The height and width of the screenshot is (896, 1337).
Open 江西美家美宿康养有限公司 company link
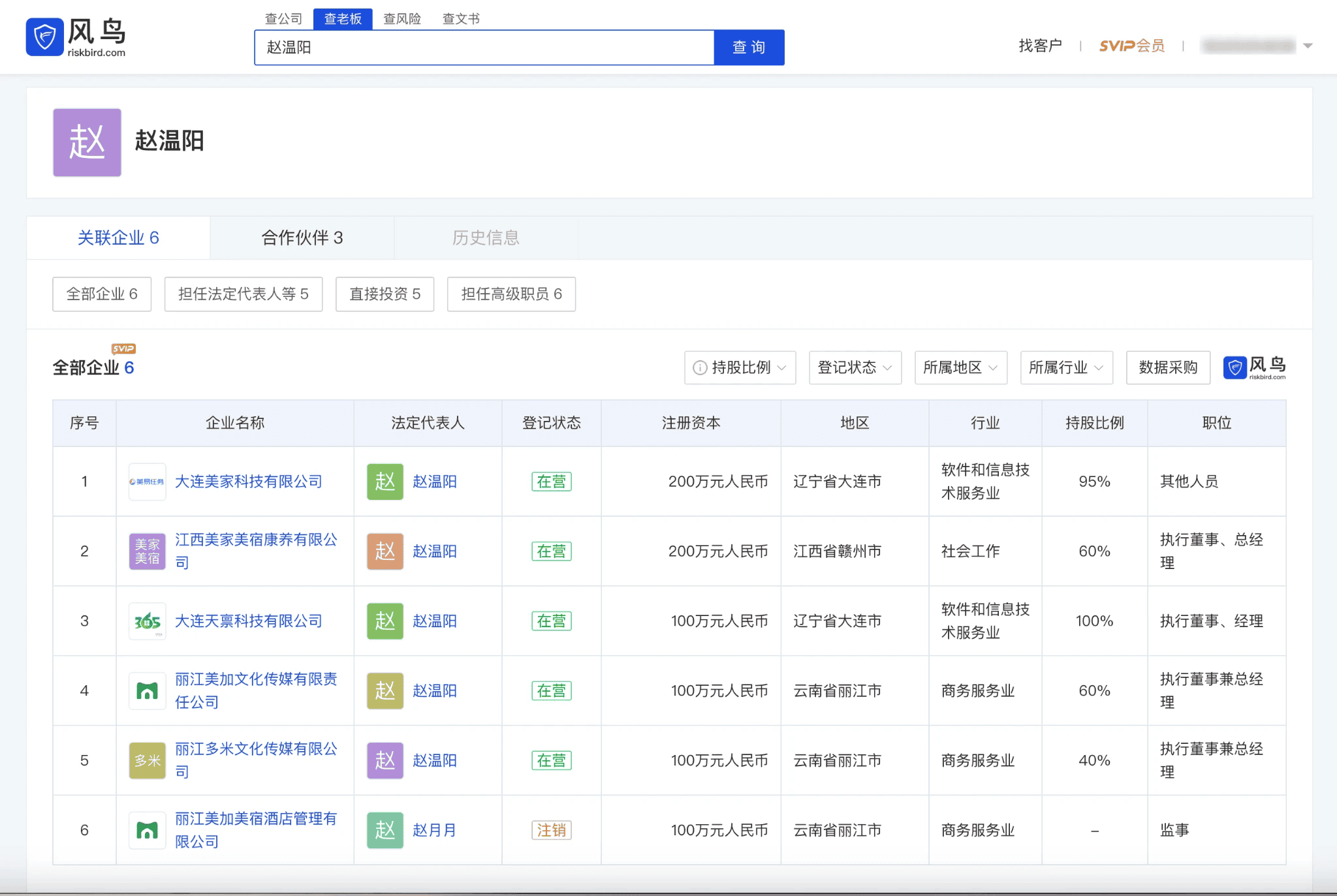pos(256,551)
